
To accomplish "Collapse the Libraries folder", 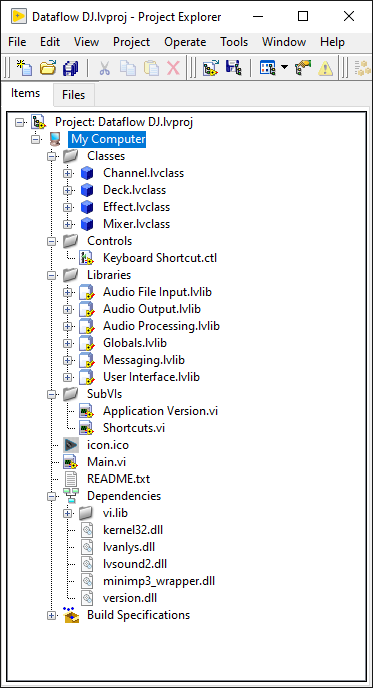I will pyautogui.click(x=52, y=275).
